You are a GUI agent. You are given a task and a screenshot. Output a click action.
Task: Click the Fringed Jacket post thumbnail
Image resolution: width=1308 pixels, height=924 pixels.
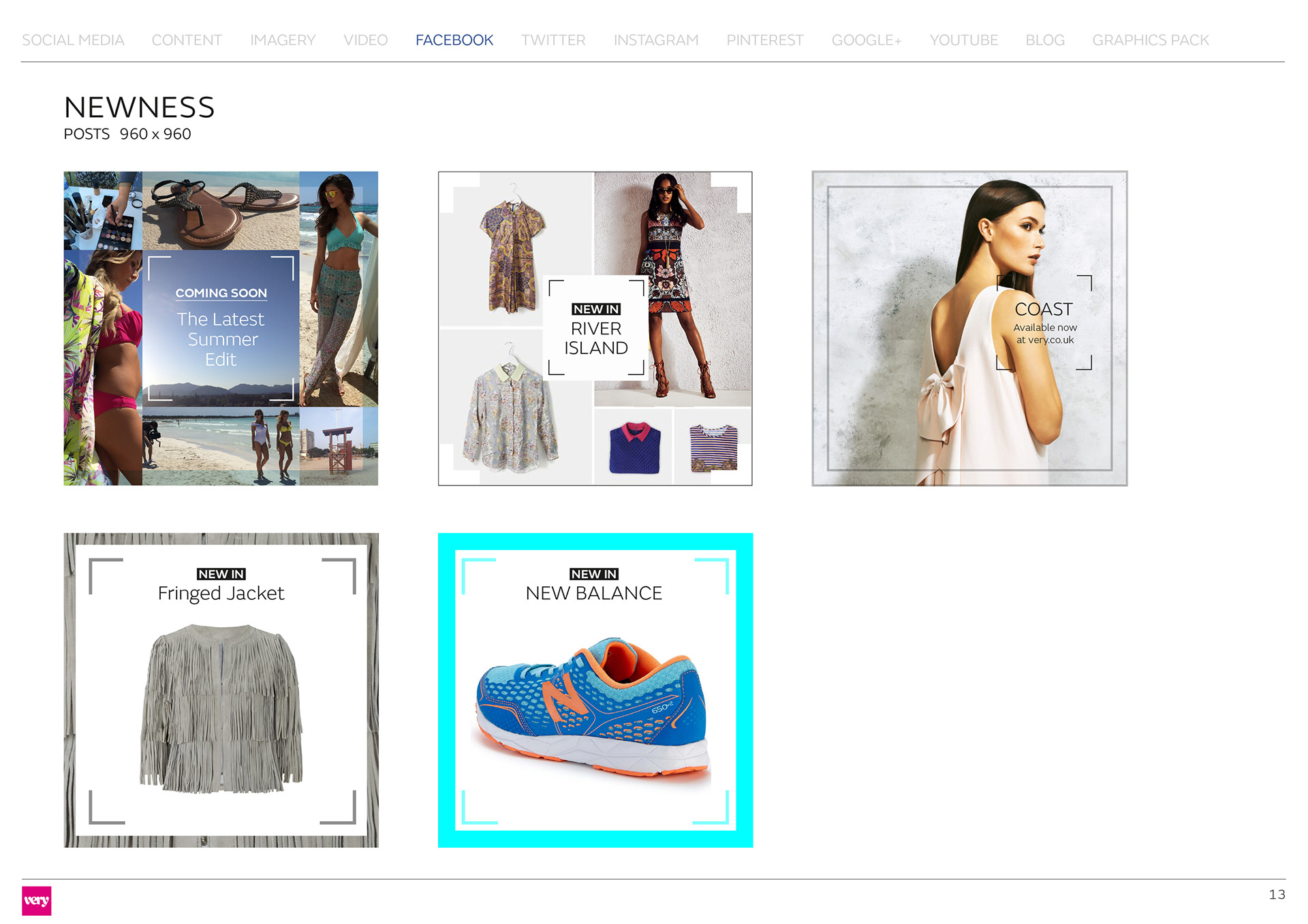221,690
